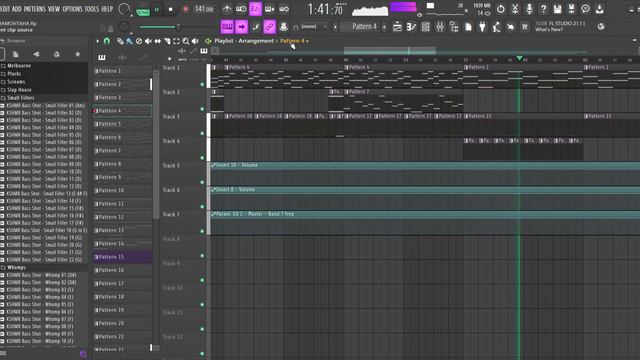The width and height of the screenshot is (640, 360).
Task: Open the What's New? link
Action: coord(548,30)
